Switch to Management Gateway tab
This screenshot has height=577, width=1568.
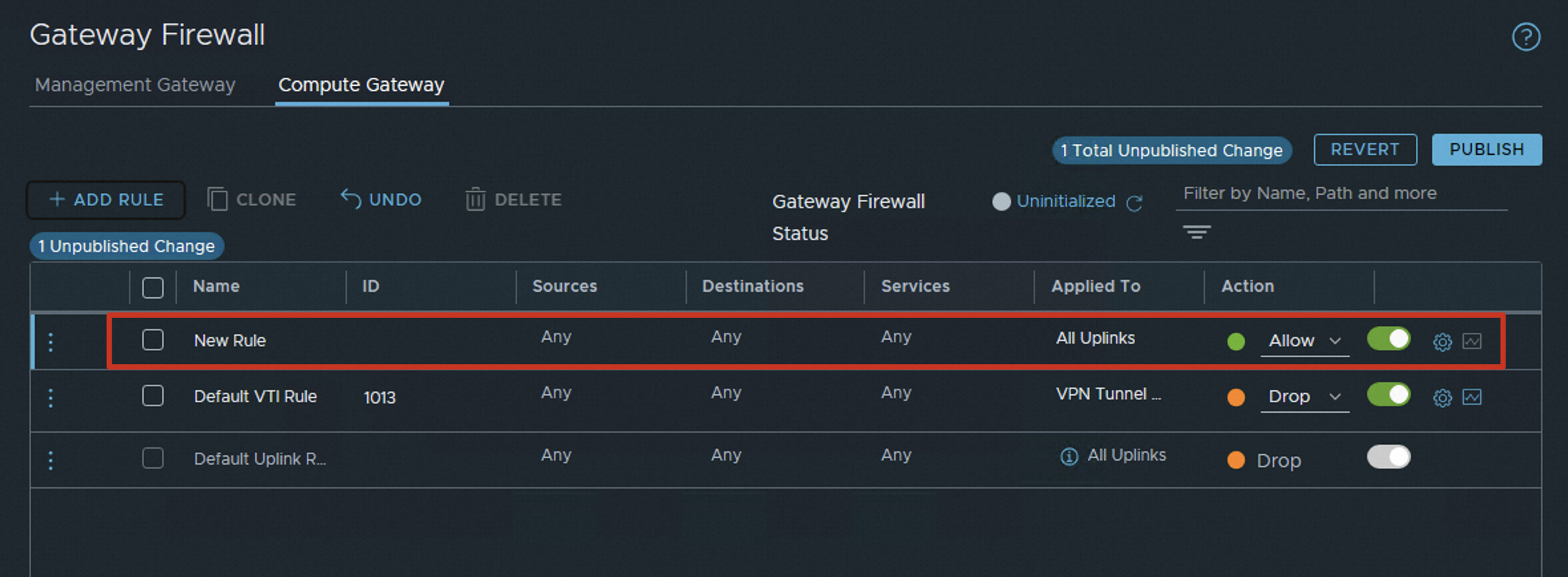point(135,85)
